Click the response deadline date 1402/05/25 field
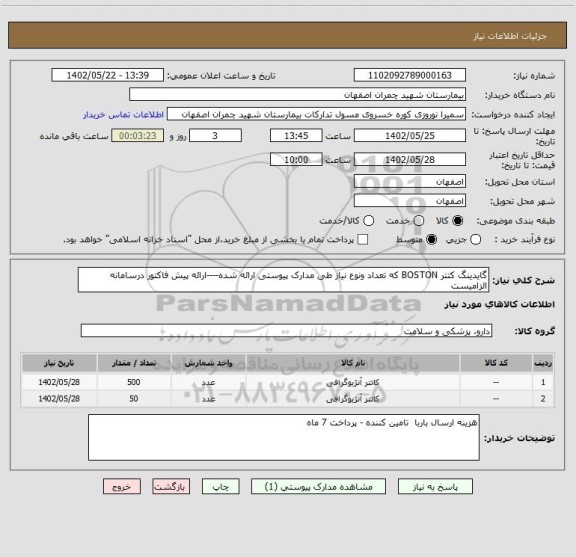The height and width of the screenshot is (557, 576). click(410, 136)
